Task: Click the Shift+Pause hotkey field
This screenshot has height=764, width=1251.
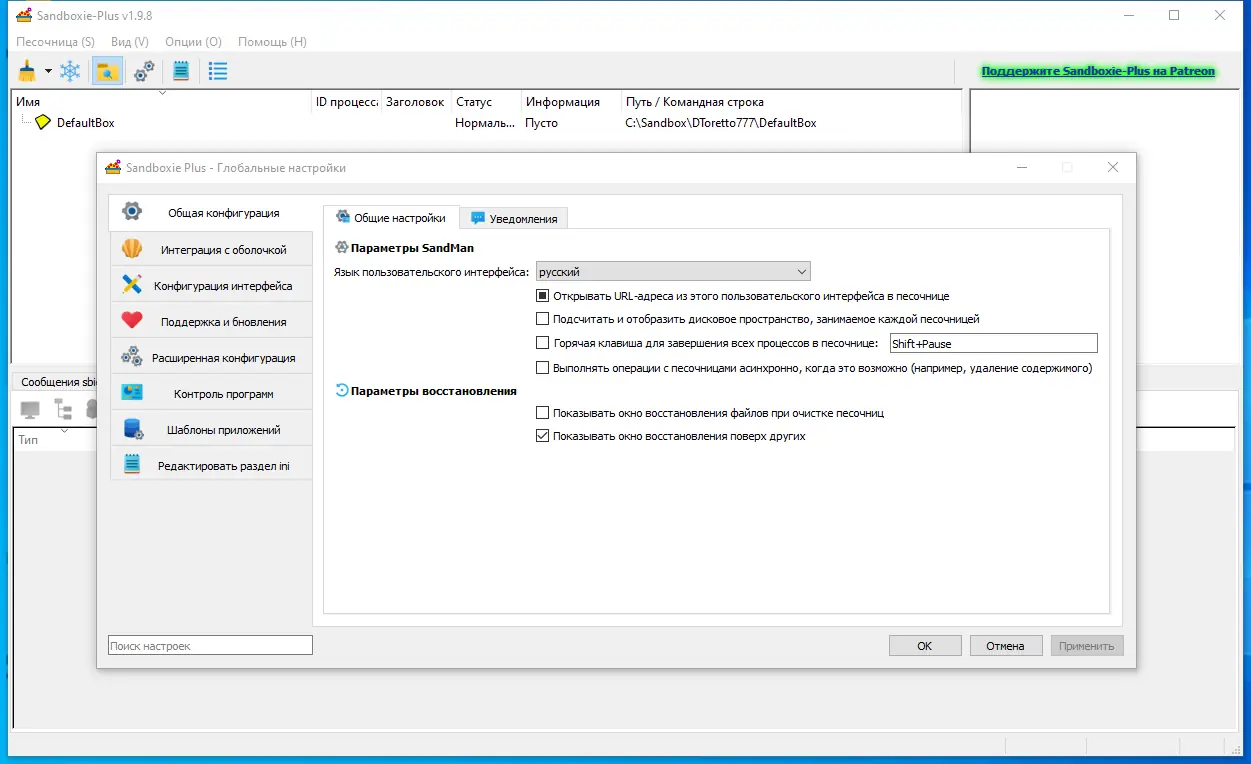Action: [x=993, y=343]
